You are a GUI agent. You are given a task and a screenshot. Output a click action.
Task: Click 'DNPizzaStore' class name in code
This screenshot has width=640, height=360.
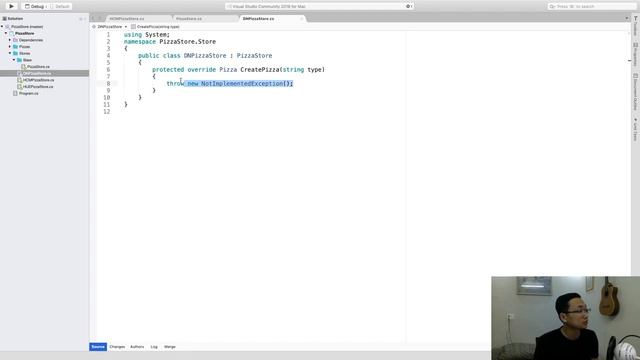(205, 56)
